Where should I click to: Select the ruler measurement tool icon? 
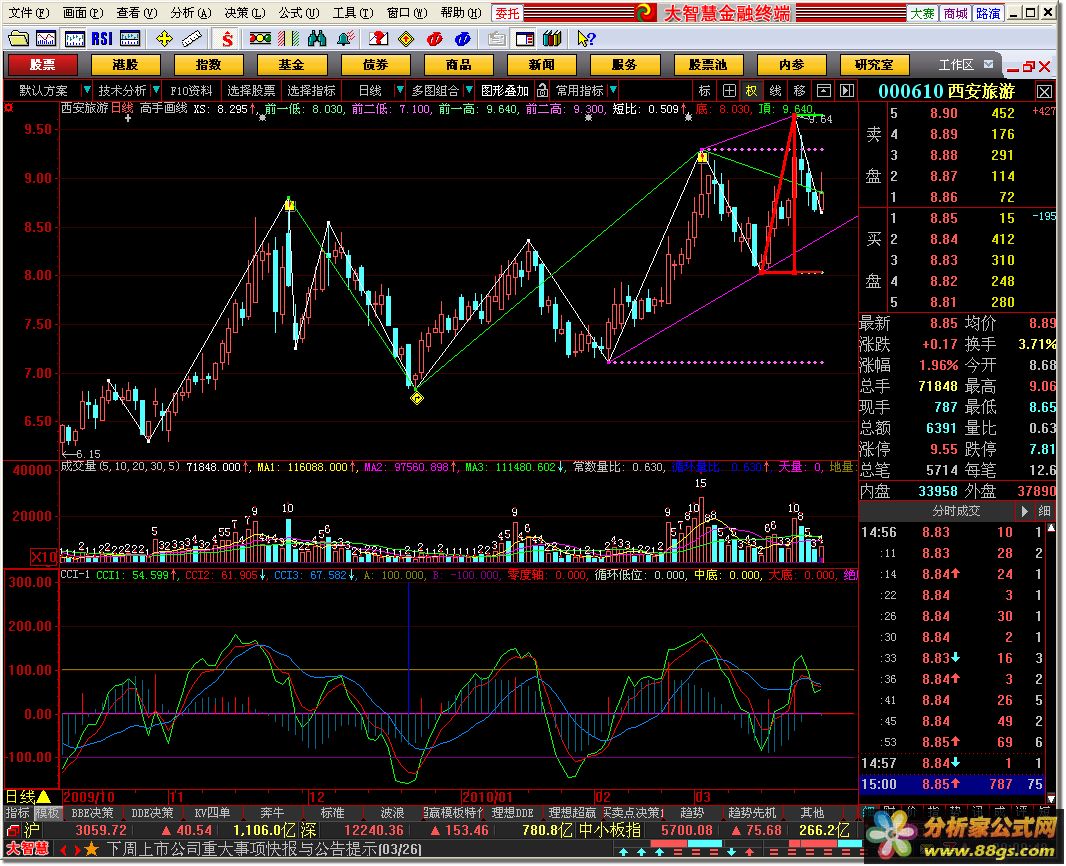coord(192,39)
